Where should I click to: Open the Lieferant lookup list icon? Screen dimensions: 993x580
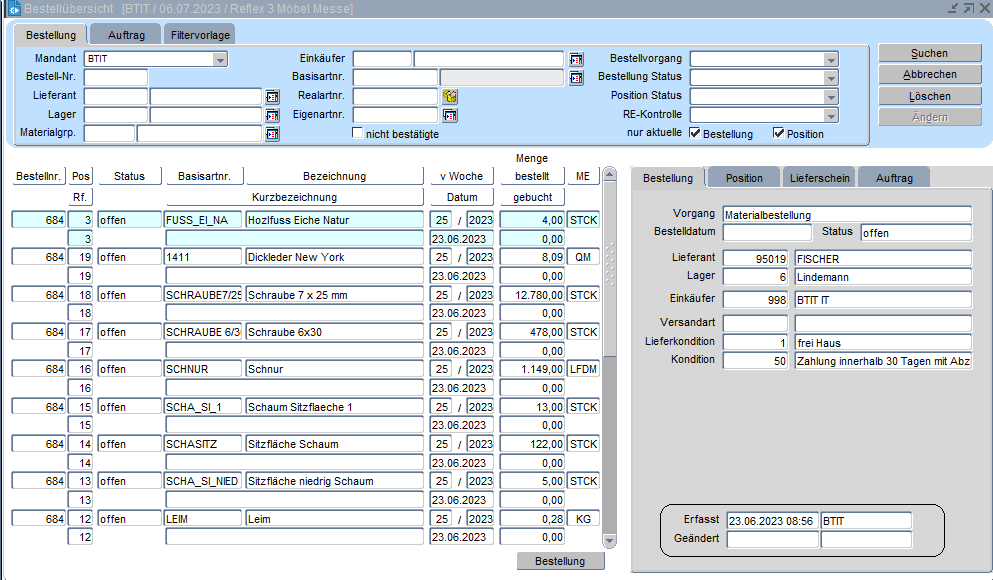[x=272, y=96]
